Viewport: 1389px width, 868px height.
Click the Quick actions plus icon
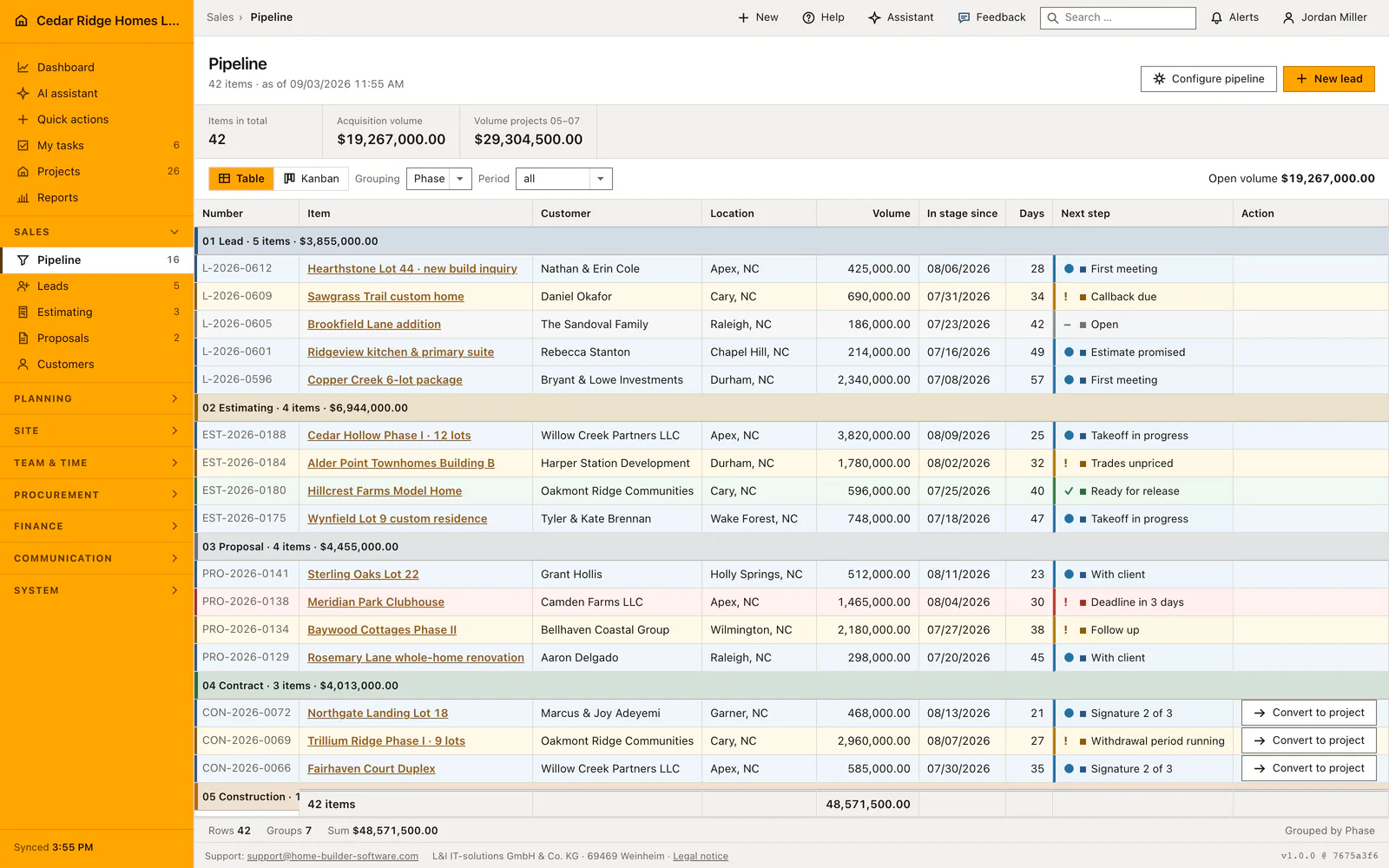(x=23, y=120)
